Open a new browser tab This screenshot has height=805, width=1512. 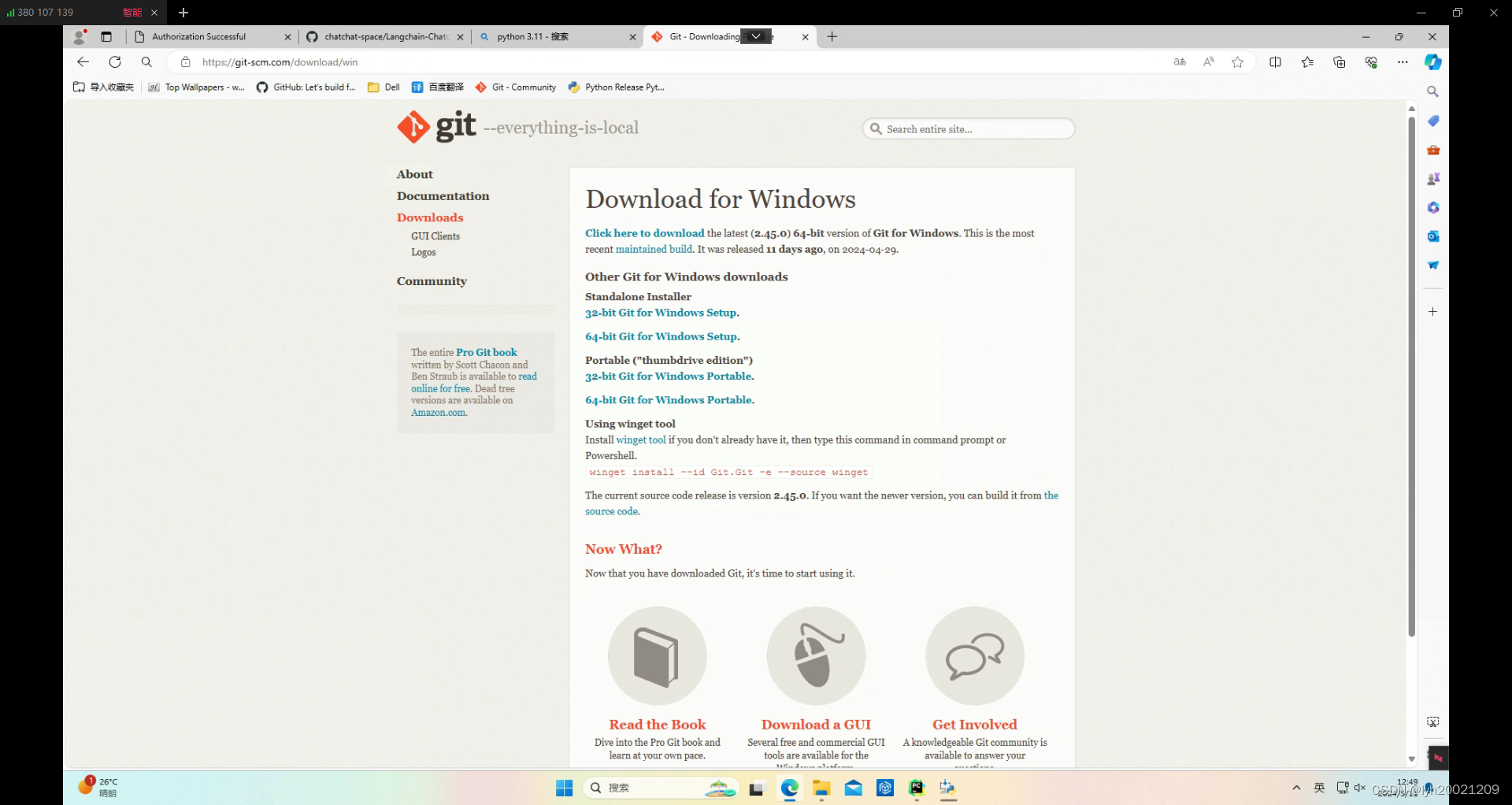point(832,36)
